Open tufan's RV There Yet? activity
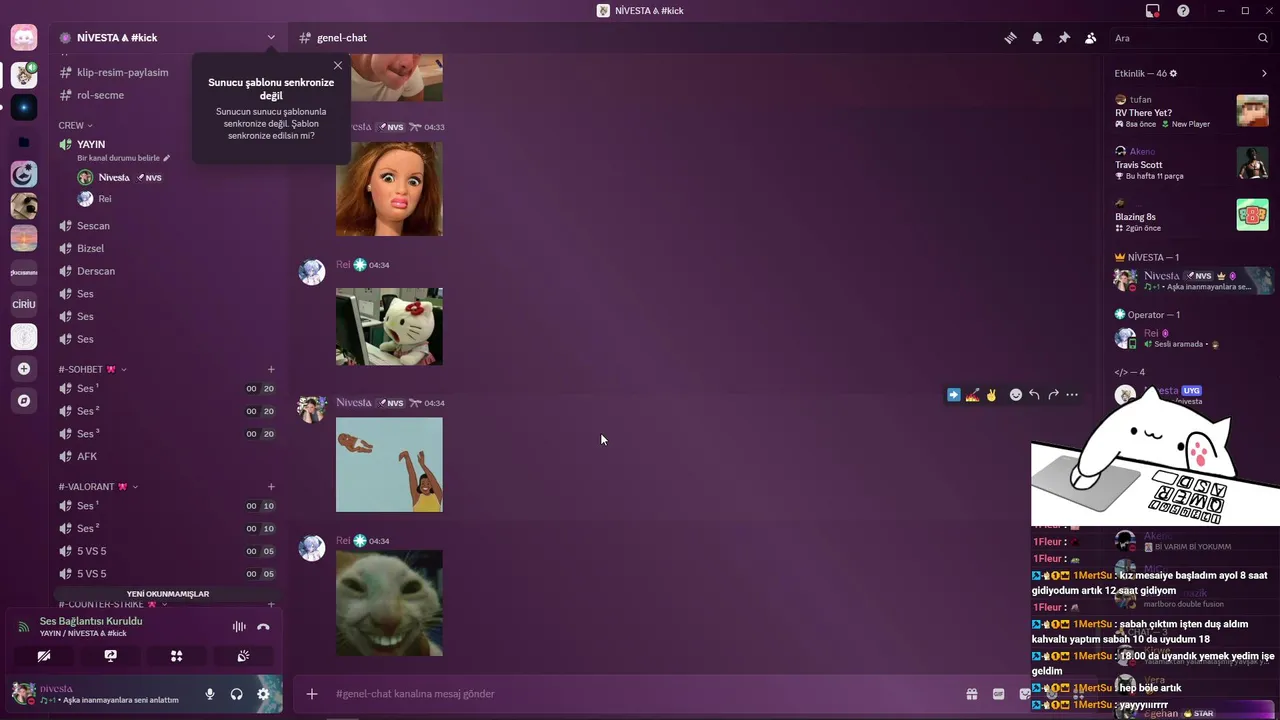The width and height of the screenshot is (1280, 720). pos(1191,111)
